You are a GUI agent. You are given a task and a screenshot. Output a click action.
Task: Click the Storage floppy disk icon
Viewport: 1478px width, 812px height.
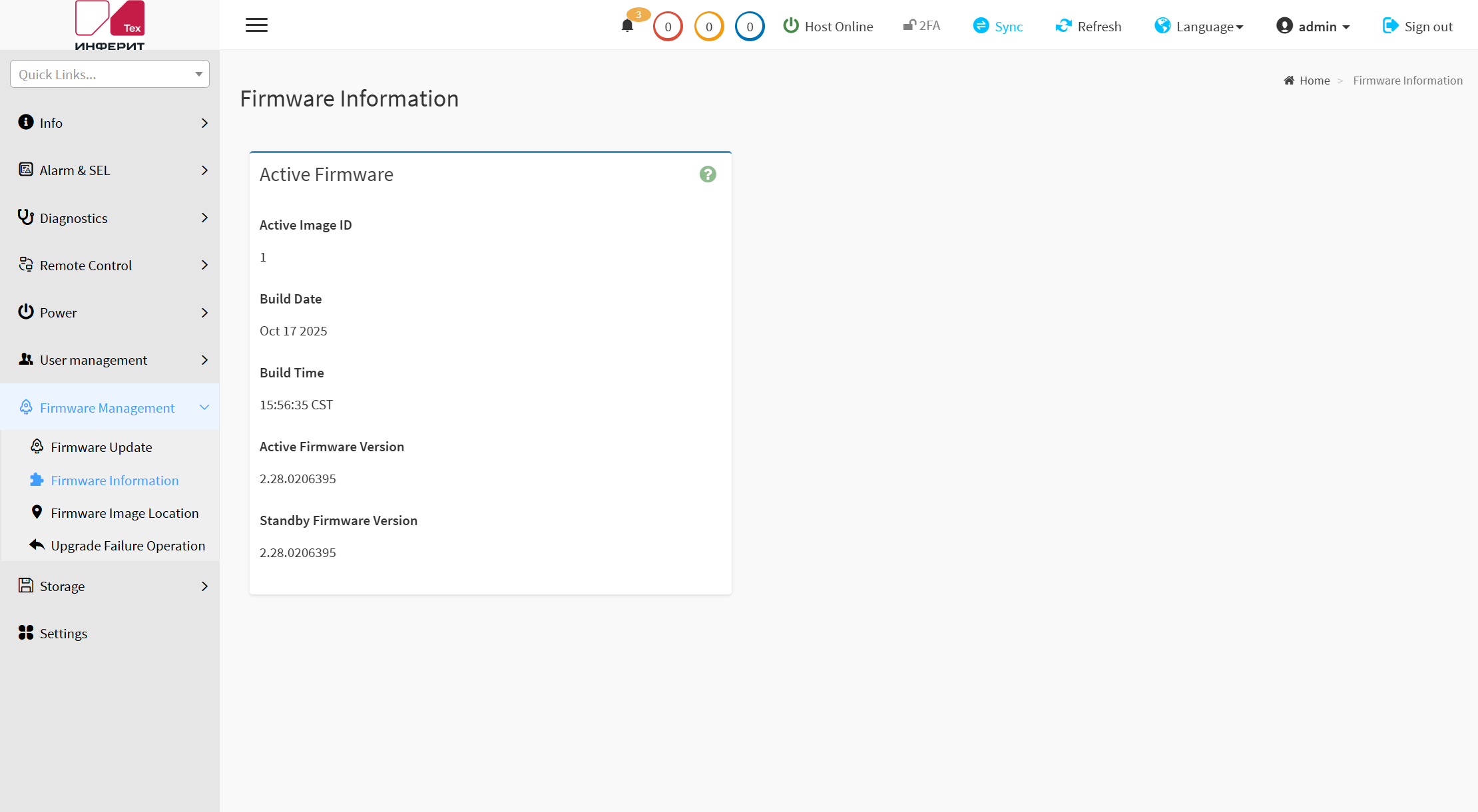[26, 586]
